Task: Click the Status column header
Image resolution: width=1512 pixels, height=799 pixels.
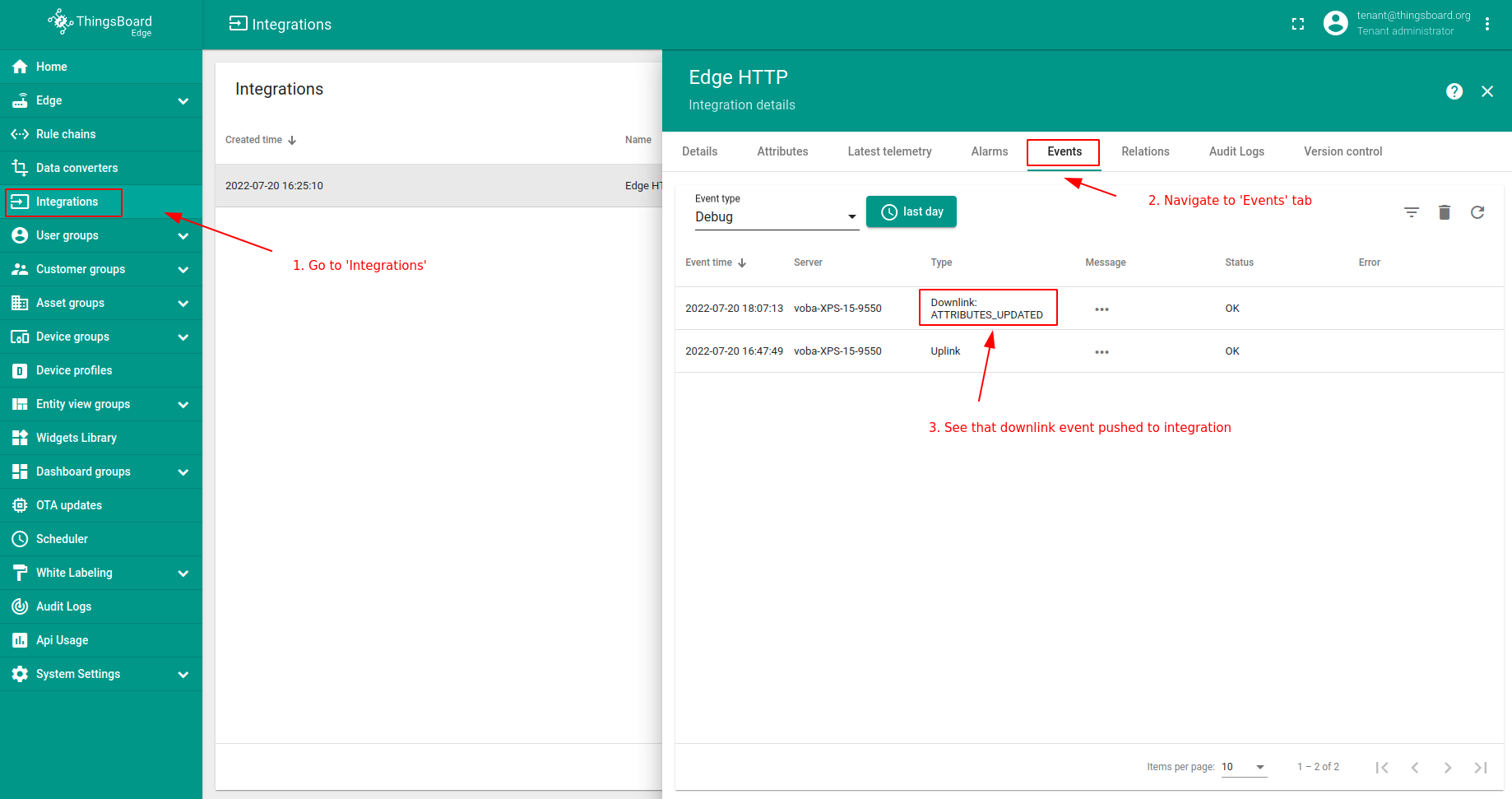Action: pyautogui.click(x=1239, y=262)
